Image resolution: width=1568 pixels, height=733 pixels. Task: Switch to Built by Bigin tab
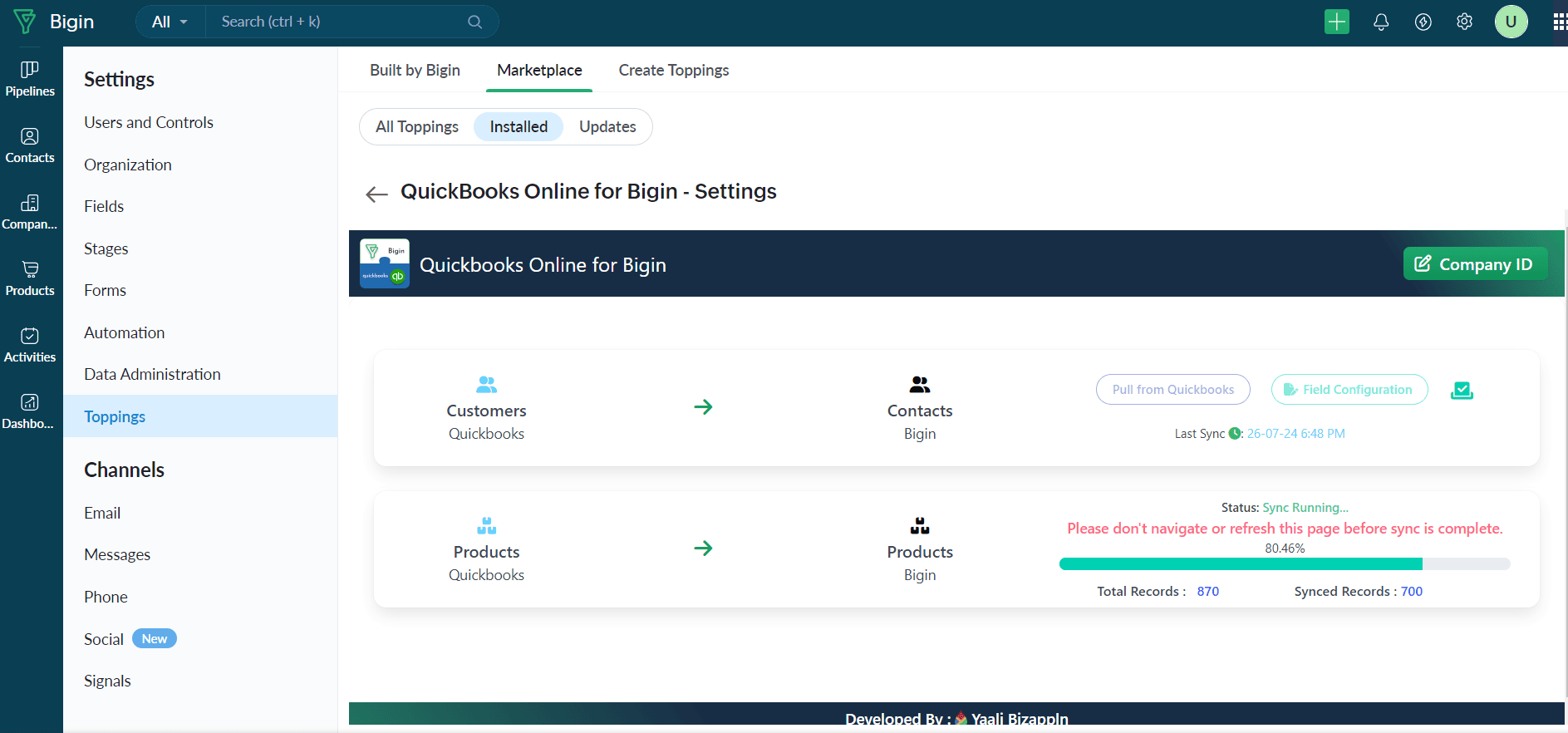pos(415,71)
